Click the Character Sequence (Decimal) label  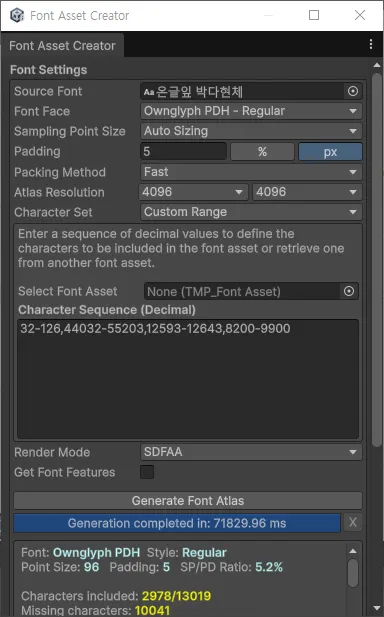107,310
